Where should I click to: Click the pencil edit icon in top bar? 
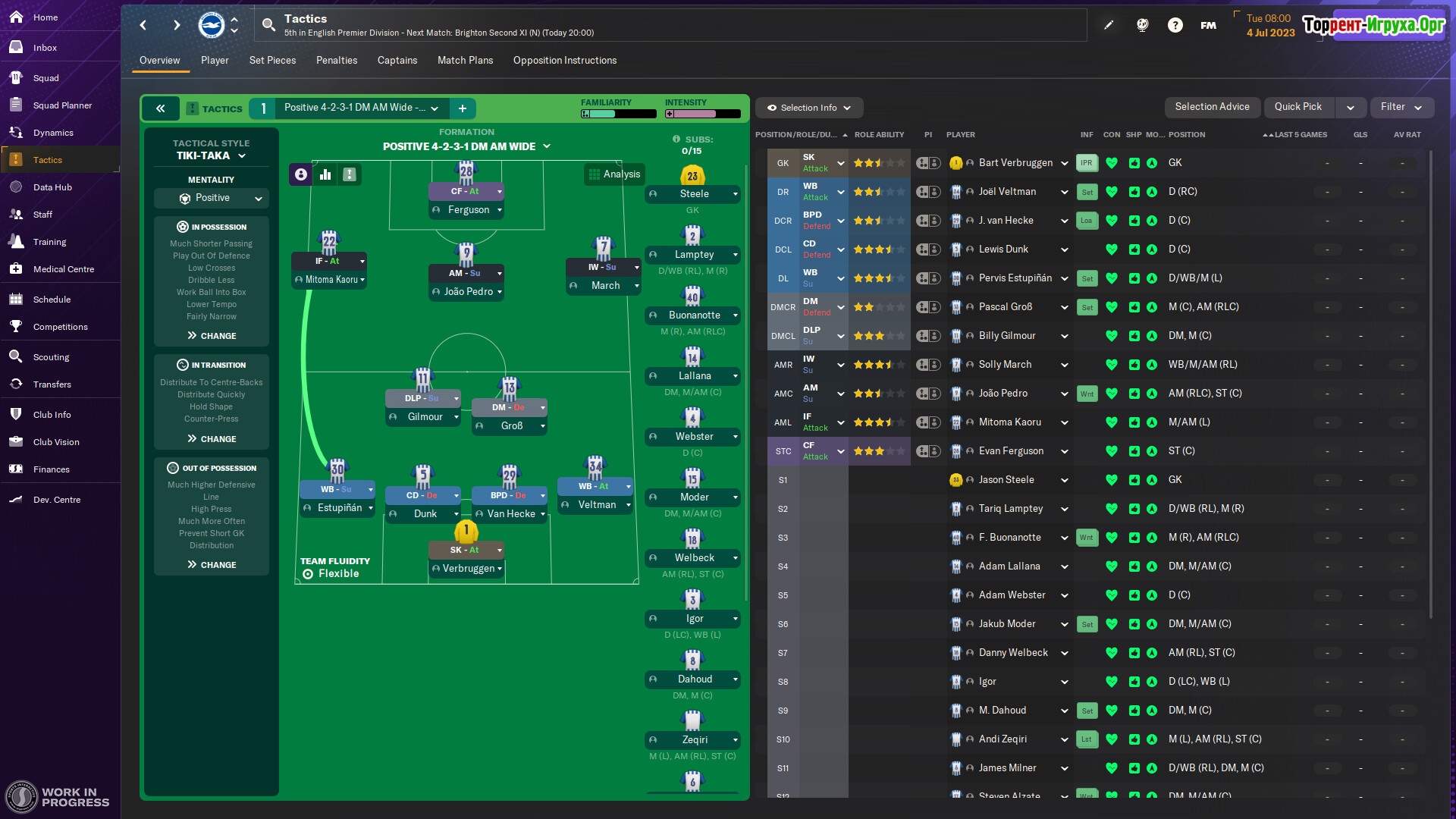click(x=1108, y=25)
